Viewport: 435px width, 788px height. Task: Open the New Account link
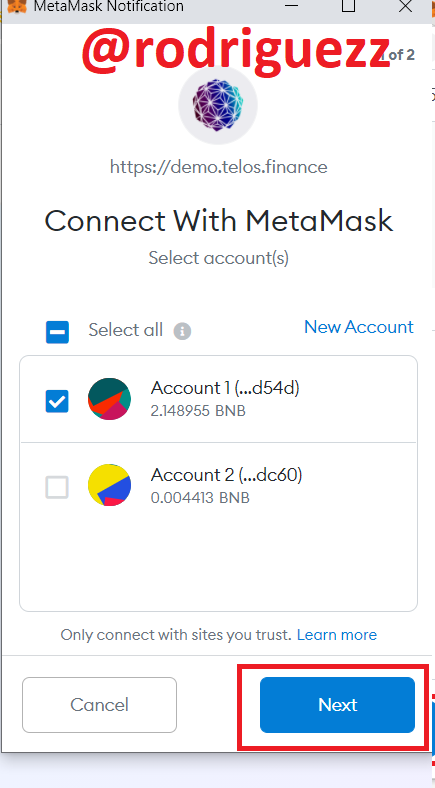coord(359,327)
